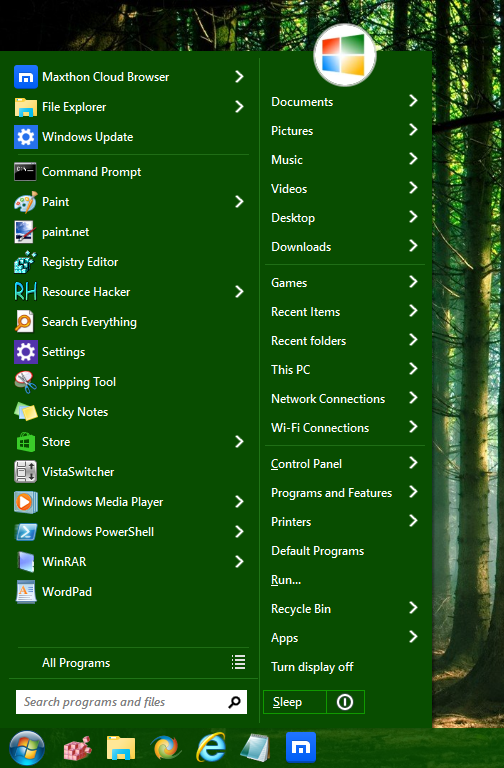Launch Windows Media Player icon

[25, 502]
